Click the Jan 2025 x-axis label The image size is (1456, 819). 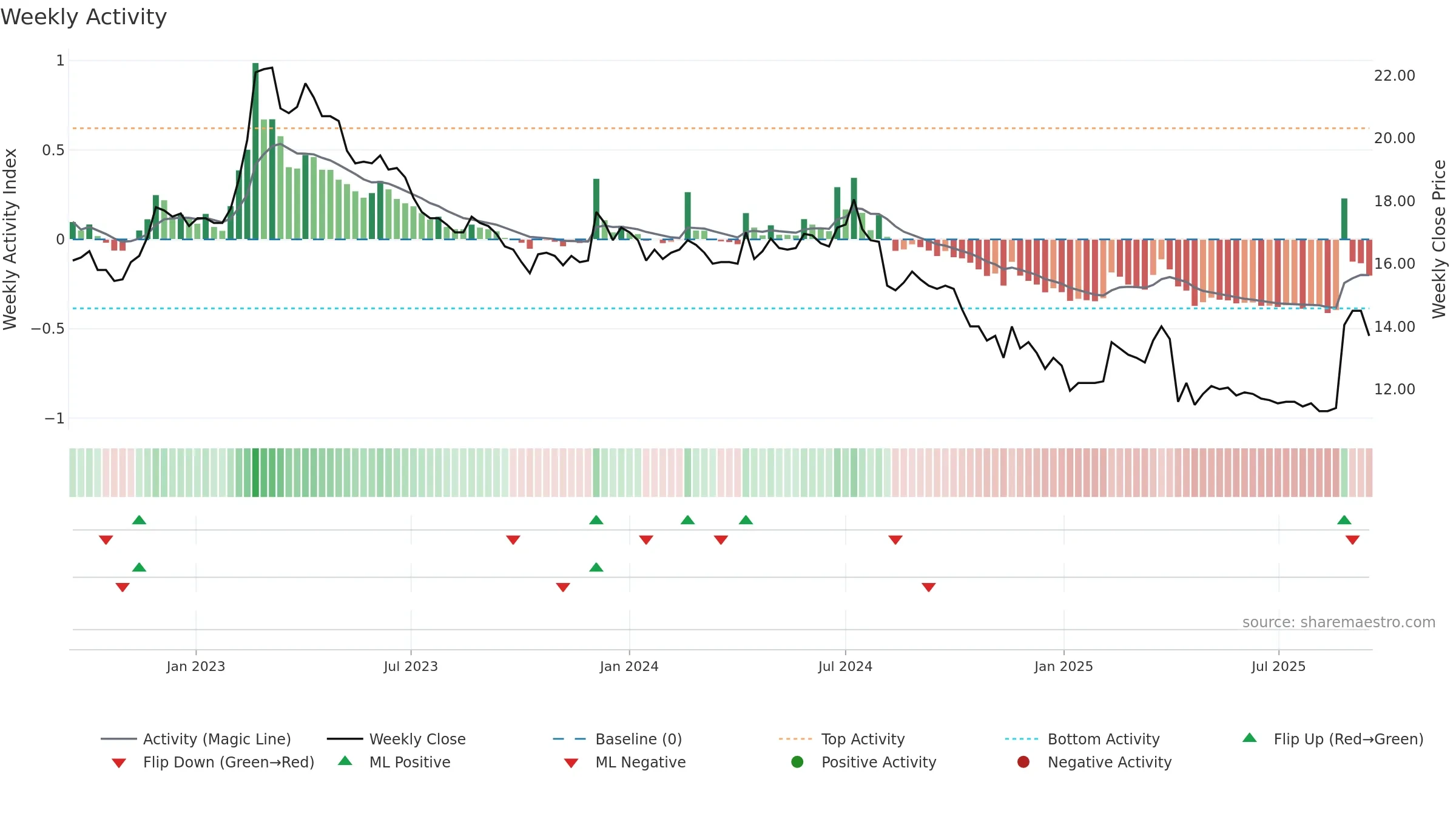point(1063,666)
